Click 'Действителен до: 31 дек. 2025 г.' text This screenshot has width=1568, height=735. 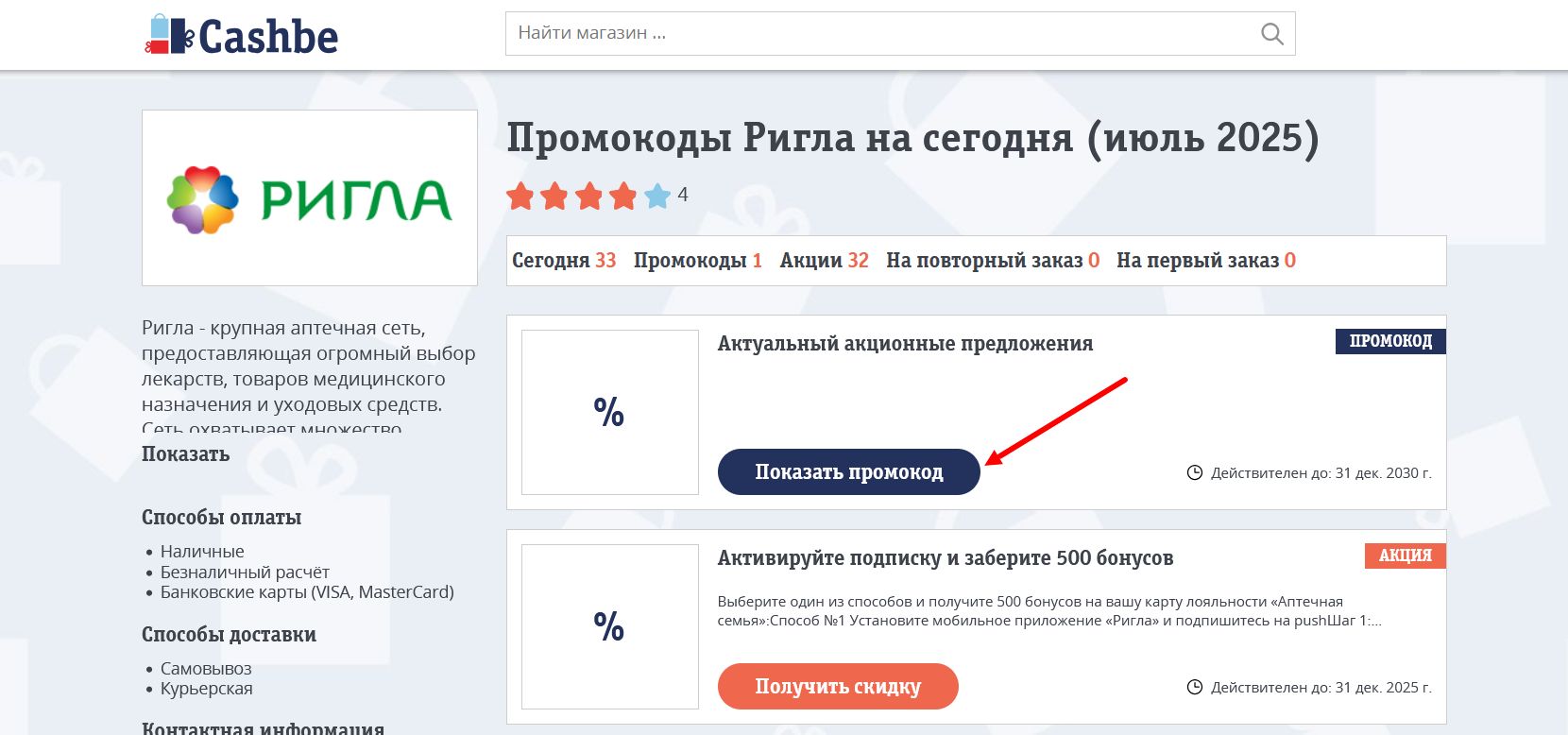[x=1321, y=688]
